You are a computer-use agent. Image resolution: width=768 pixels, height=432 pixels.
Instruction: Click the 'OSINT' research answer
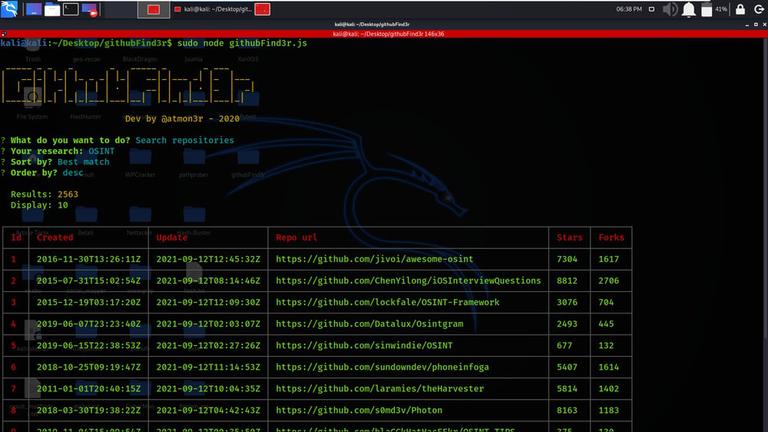pos(101,151)
